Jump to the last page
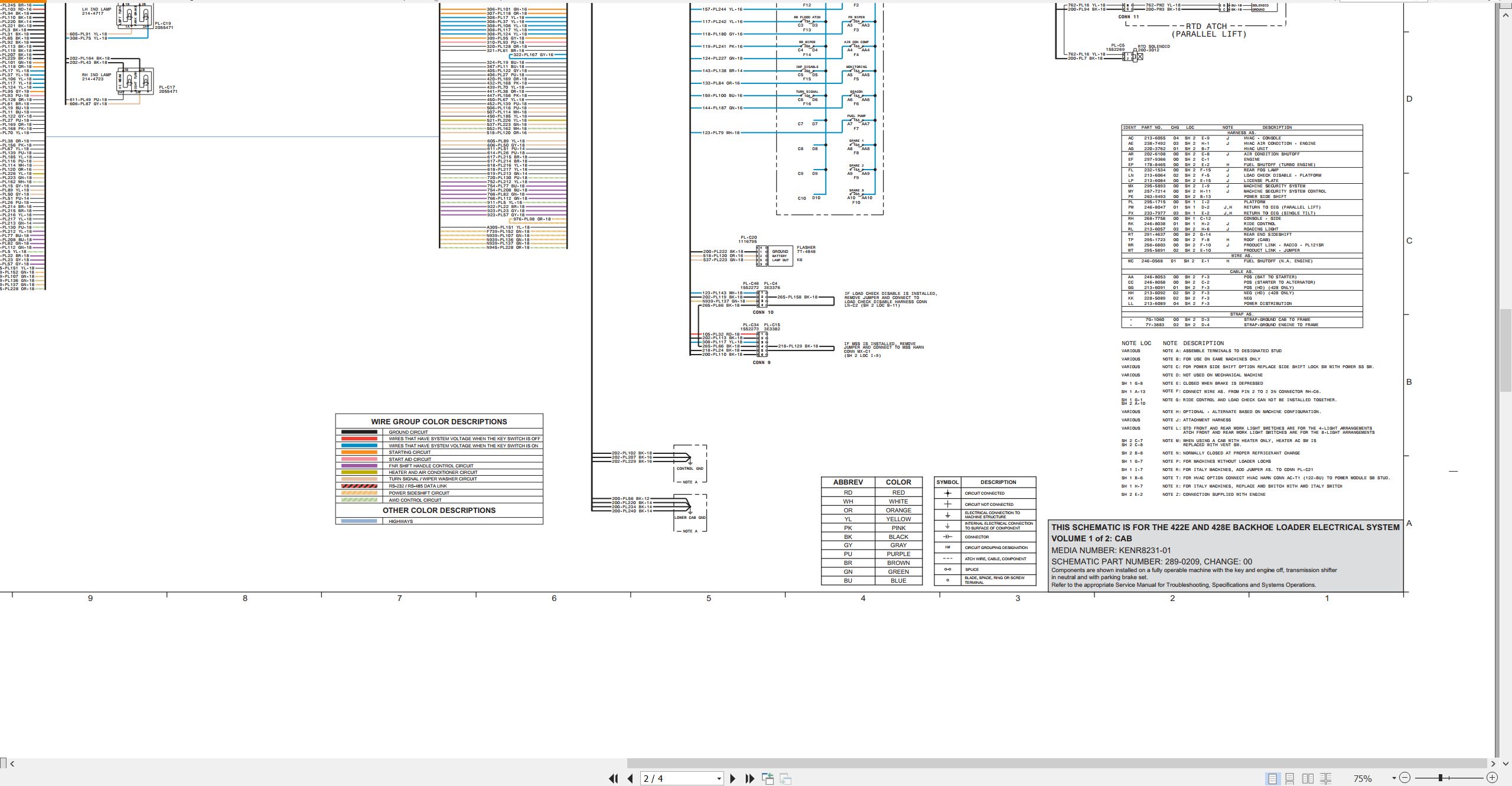Screen dimensions: 1512x786 pos(750,778)
